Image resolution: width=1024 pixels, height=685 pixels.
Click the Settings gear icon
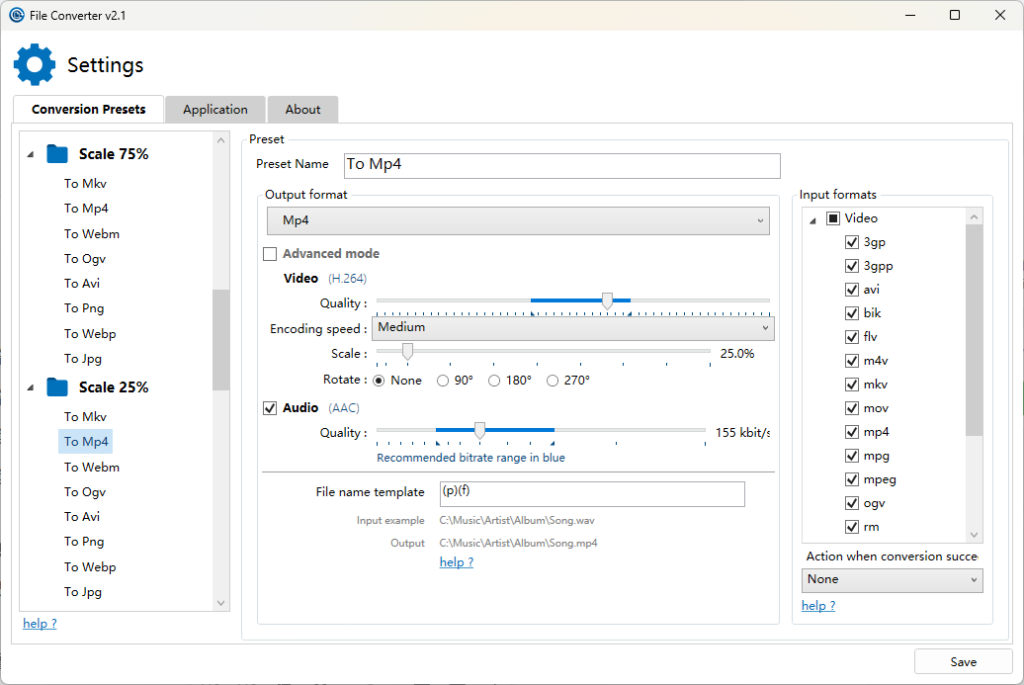click(34, 65)
